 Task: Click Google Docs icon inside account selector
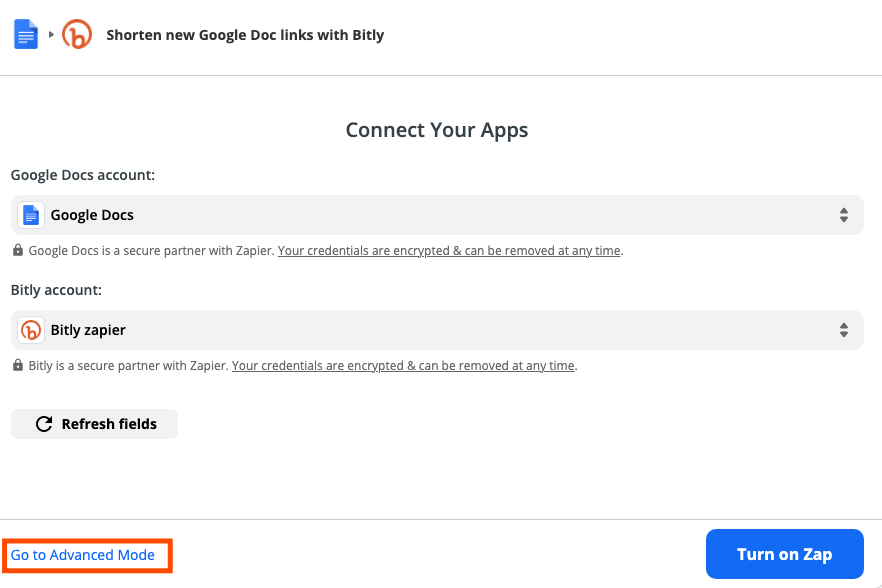tap(31, 215)
